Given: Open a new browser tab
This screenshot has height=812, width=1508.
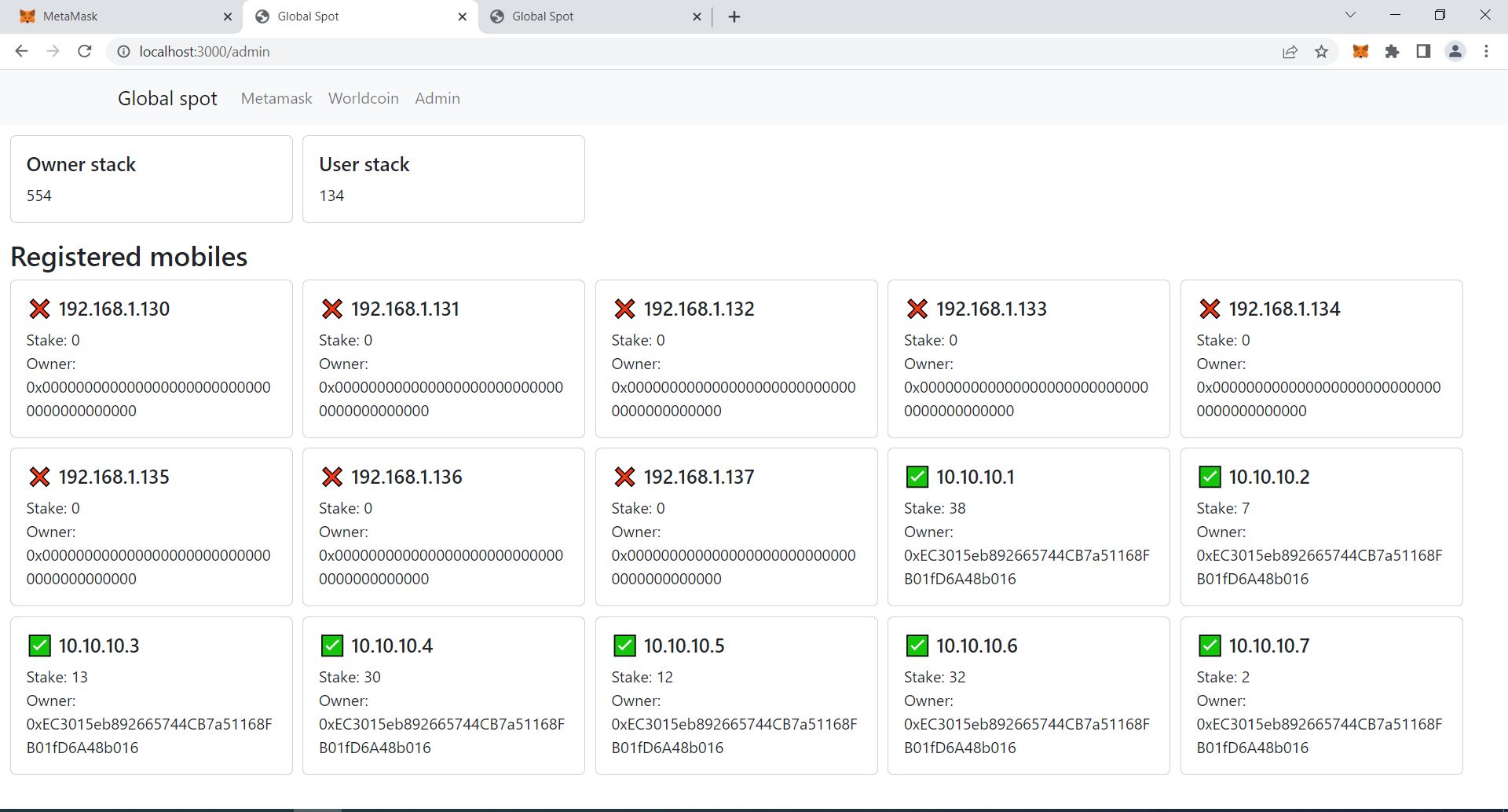Looking at the screenshot, I should point(734,16).
